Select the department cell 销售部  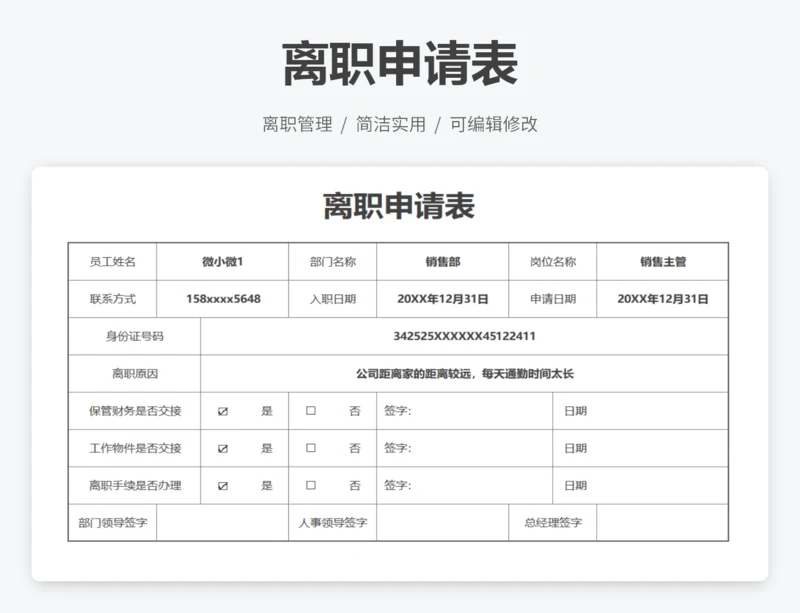[442, 262]
